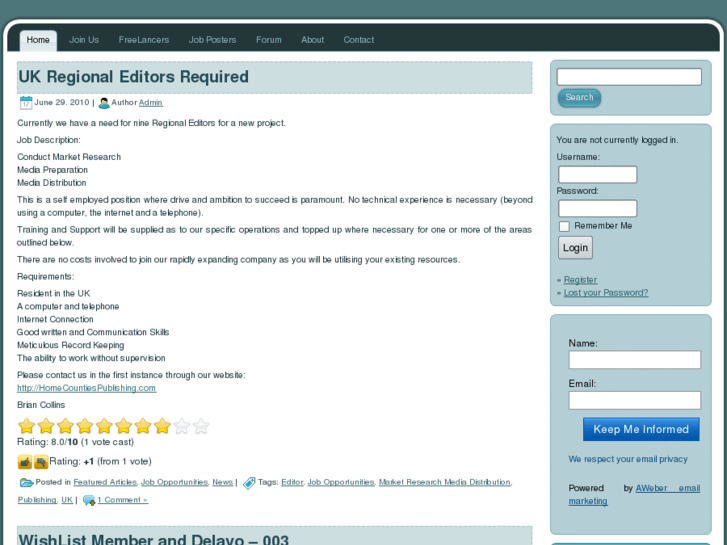Click the calendar icon beside June 29, 2010
The height and width of the screenshot is (545, 727).
(26, 103)
